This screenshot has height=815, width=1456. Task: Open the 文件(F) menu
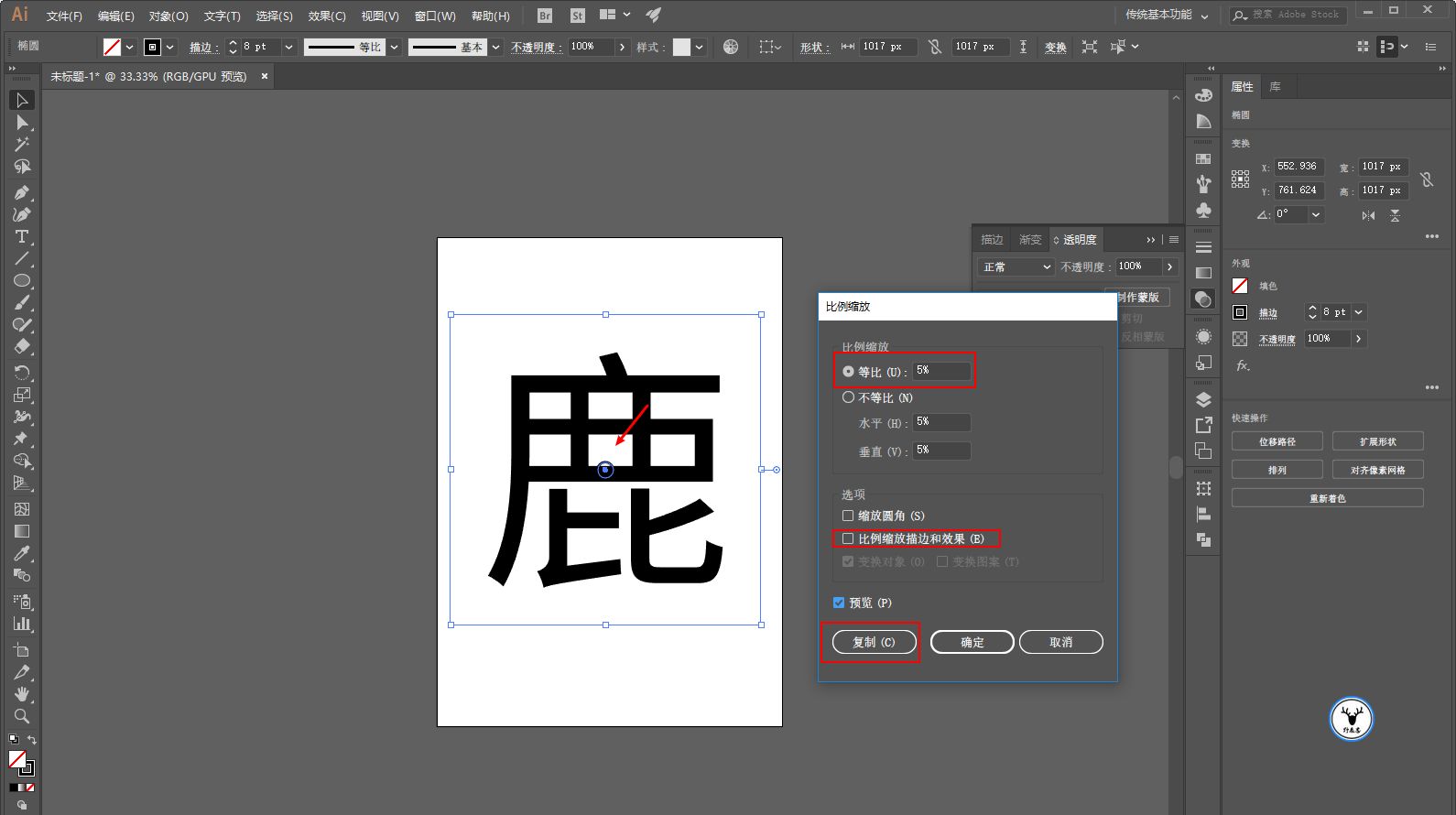click(x=64, y=16)
